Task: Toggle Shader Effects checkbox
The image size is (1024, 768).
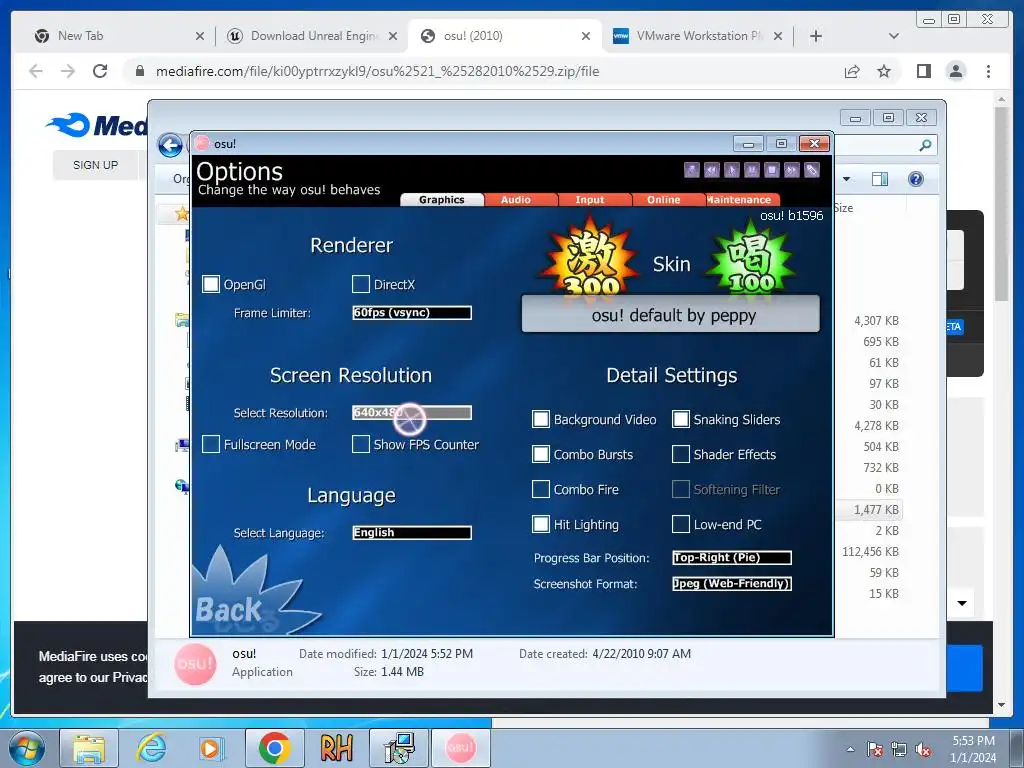Action: 680,454
